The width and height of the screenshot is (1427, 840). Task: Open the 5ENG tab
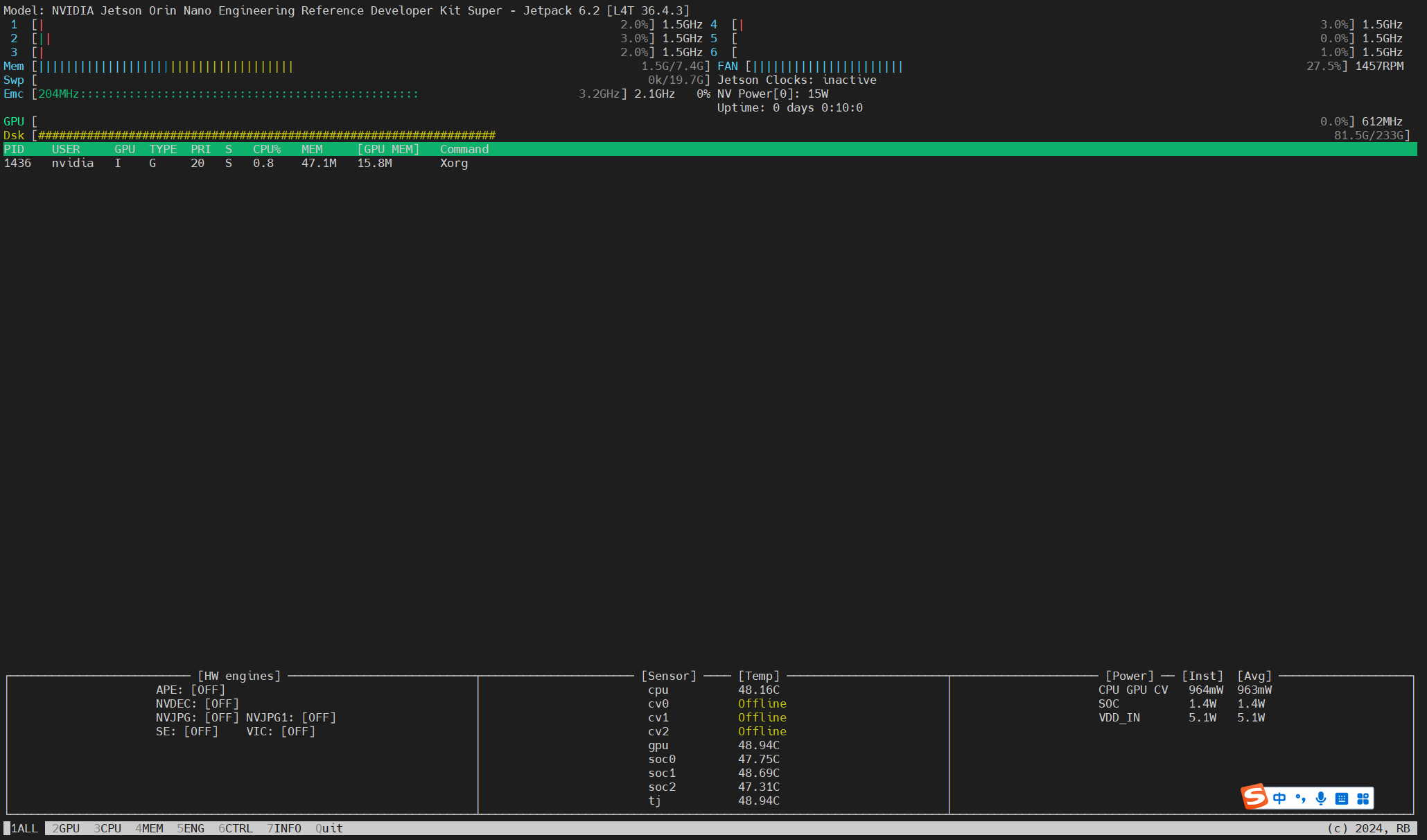[x=191, y=828]
